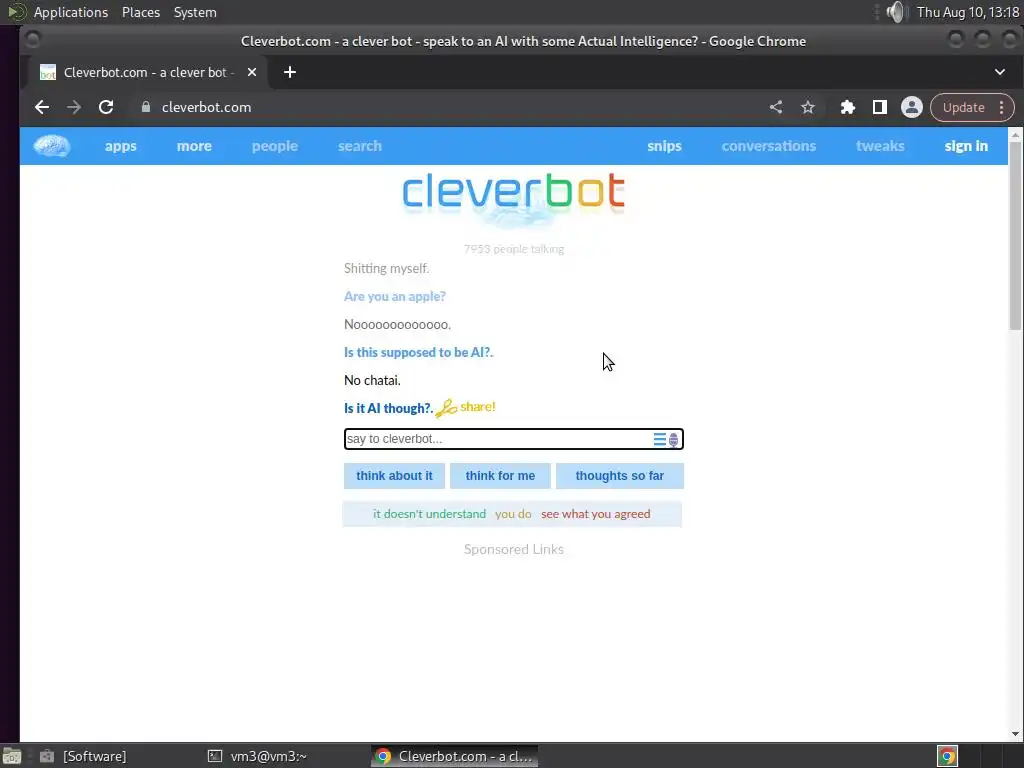The image size is (1024, 768).
Task: Click the padlock site info icon
Action: (x=146, y=107)
